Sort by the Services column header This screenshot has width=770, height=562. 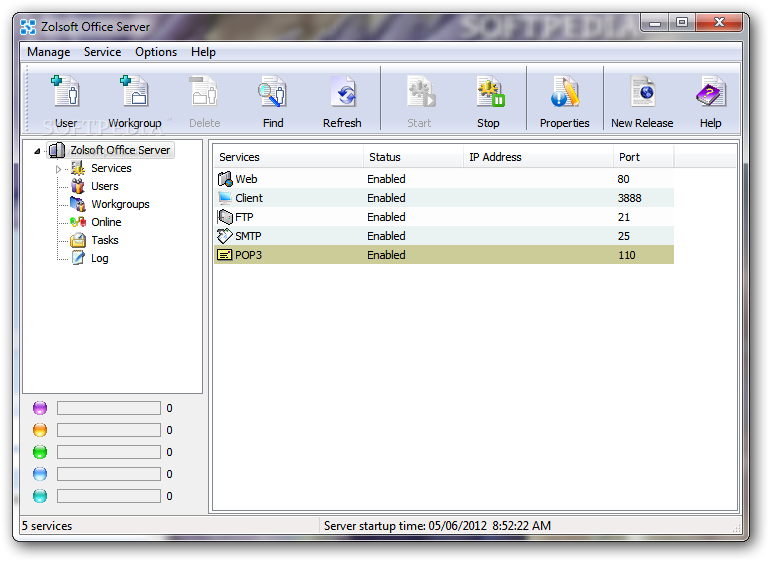pyautogui.click(x=289, y=157)
